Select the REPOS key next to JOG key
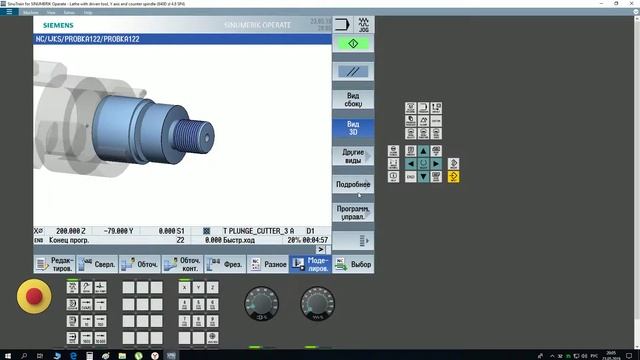The height and width of the screenshot is (360, 640). point(87,287)
